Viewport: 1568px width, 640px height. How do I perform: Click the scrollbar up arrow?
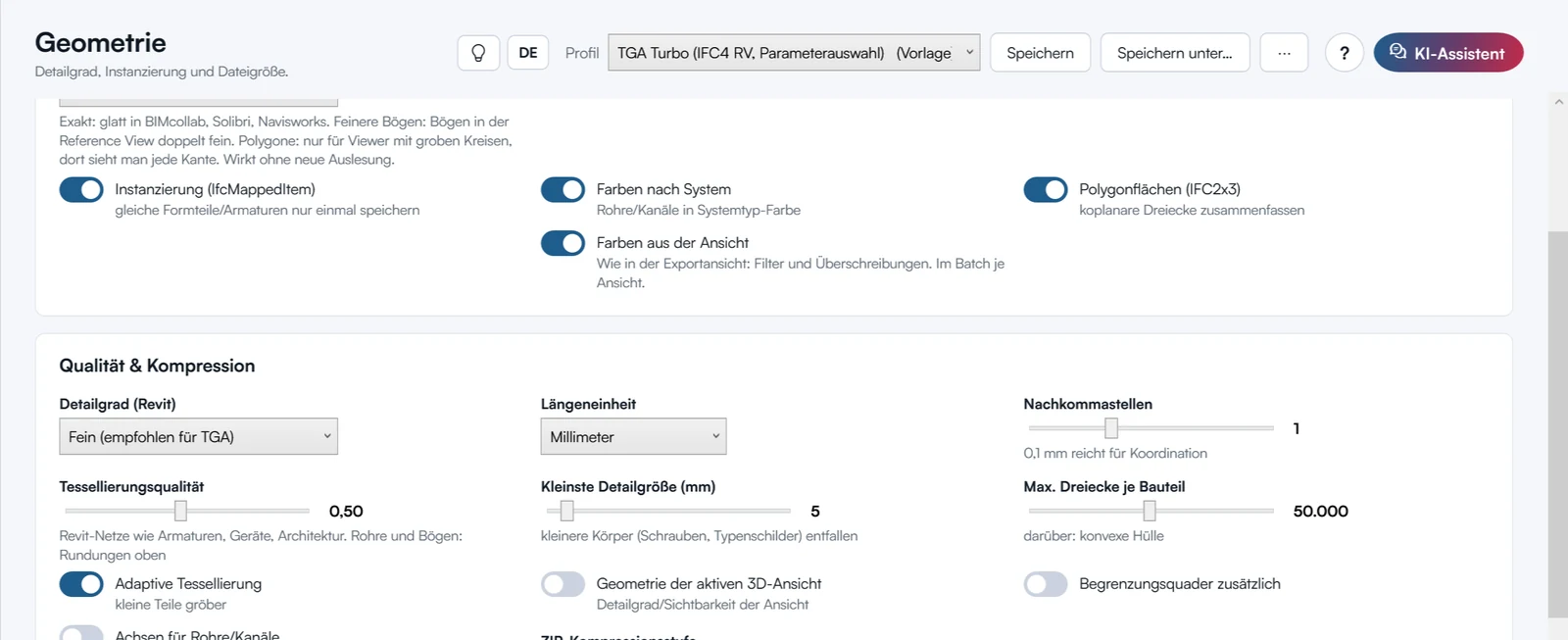pos(1558,102)
